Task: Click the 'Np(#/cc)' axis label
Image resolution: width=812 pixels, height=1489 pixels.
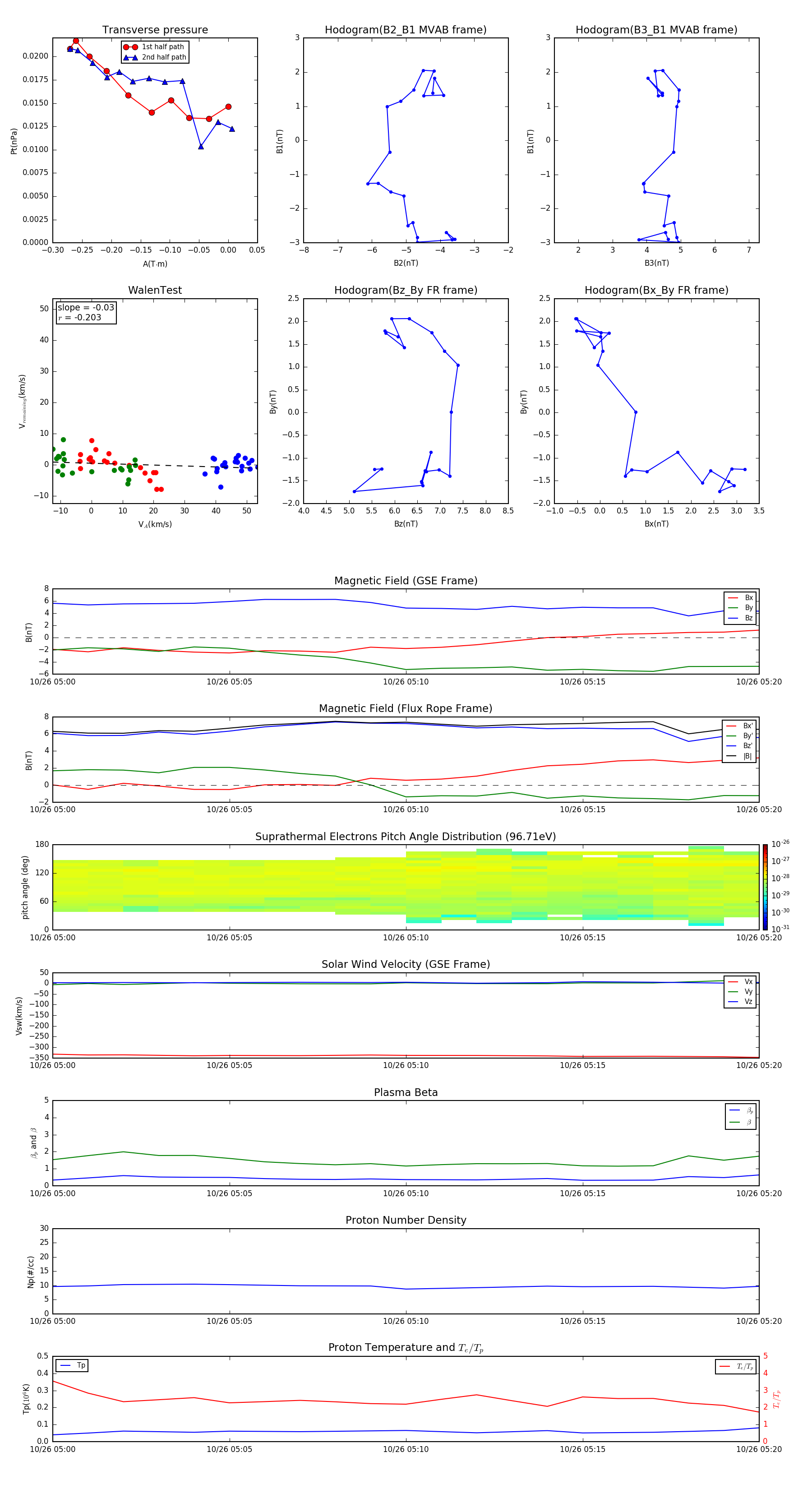Action: [x=31, y=1271]
